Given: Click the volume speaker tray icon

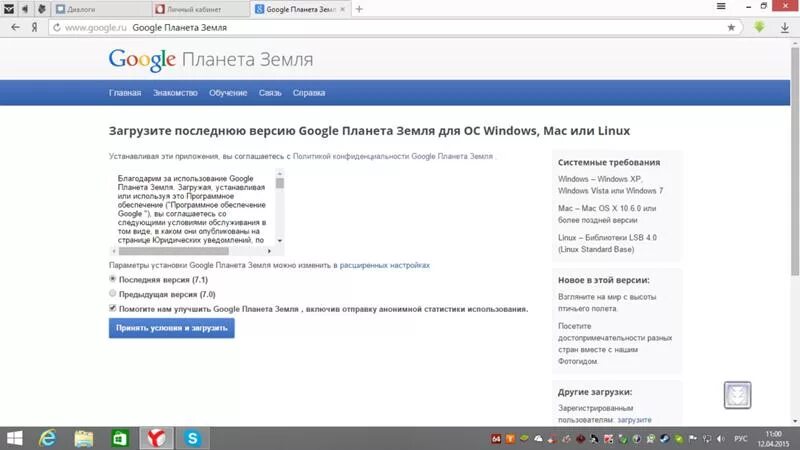Looking at the screenshot, I should click(720, 439).
